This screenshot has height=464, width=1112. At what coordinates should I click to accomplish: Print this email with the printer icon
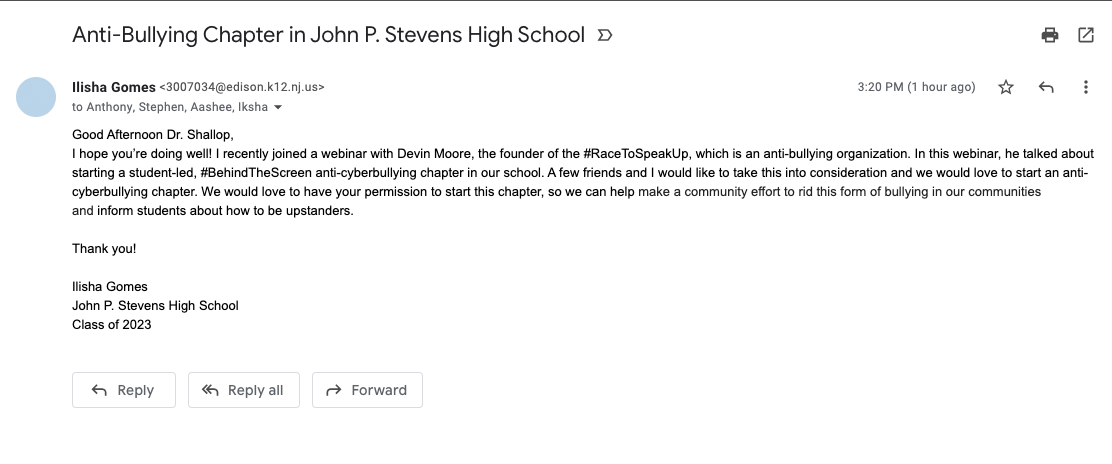pyautogui.click(x=1049, y=35)
